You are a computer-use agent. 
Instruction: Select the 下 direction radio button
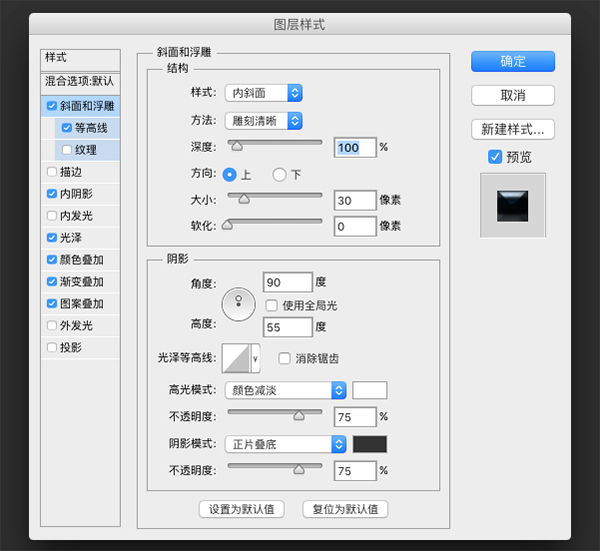pos(279,174)
